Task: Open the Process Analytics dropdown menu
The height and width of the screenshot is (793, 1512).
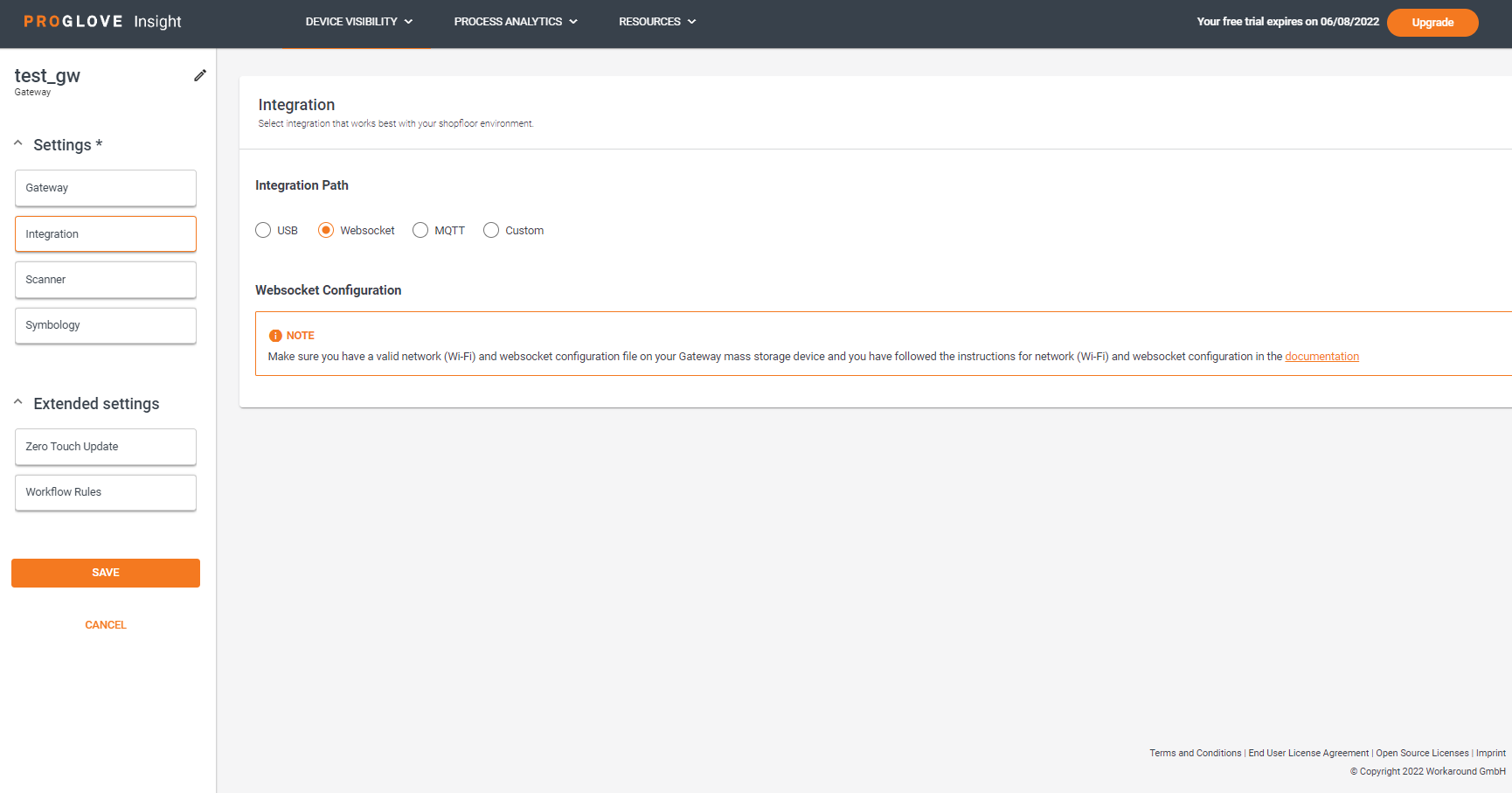Action: pyautogui.click(x=516, y=22)
